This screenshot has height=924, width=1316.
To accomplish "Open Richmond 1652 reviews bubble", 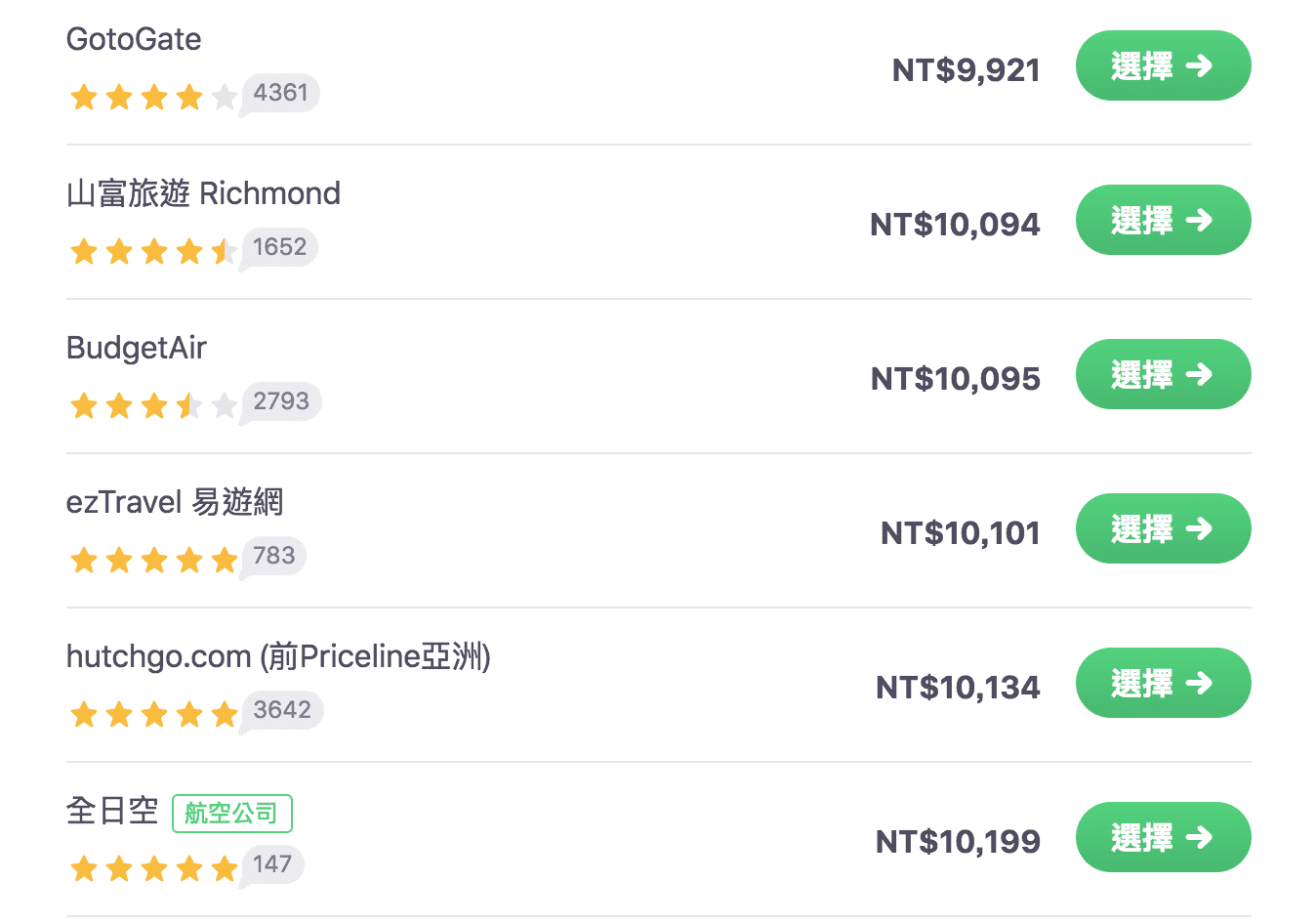I will pos(279,248).
